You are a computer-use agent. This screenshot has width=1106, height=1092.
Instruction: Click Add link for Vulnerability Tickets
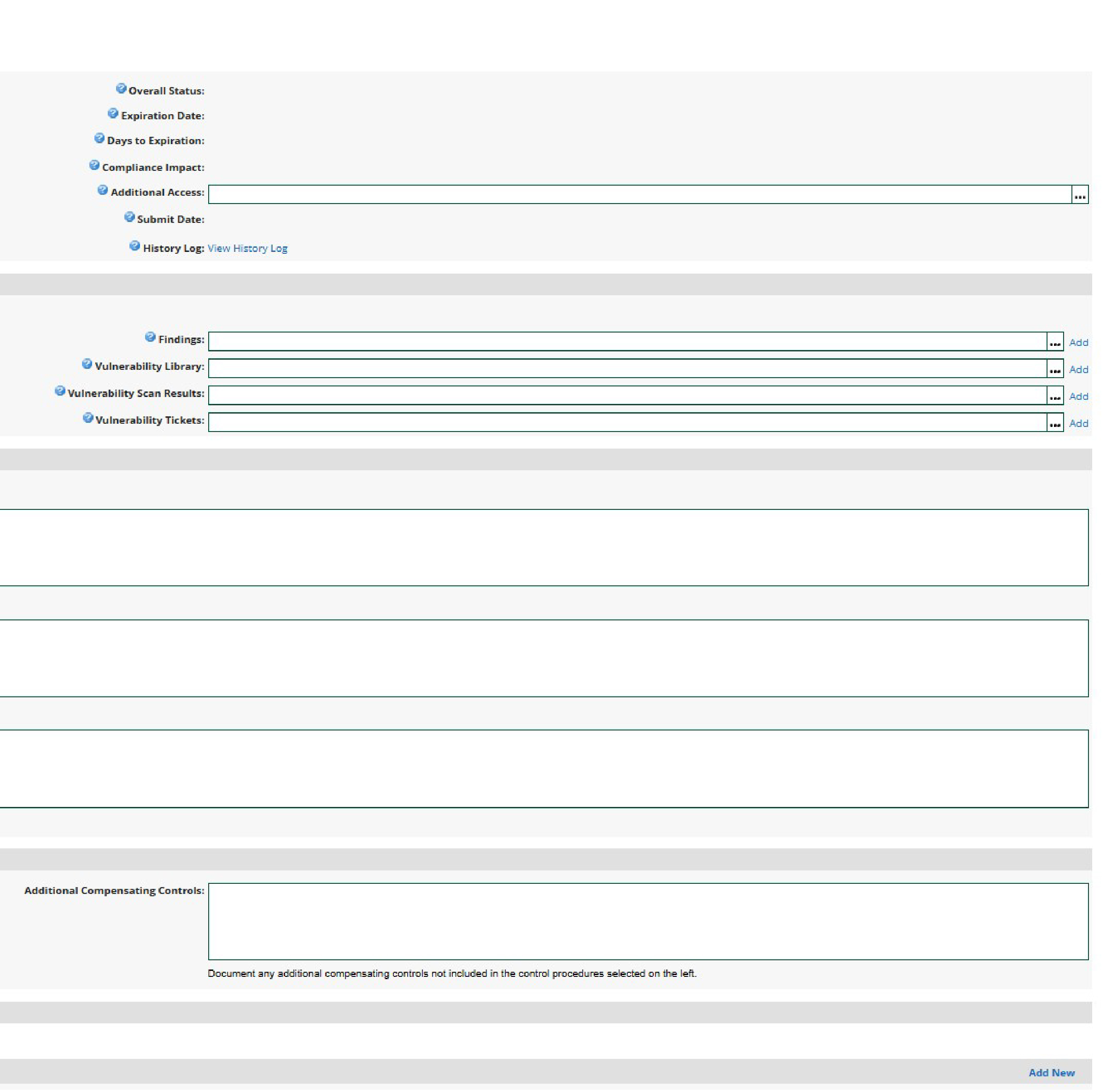pyautogui.click(x=1078, y=423)
